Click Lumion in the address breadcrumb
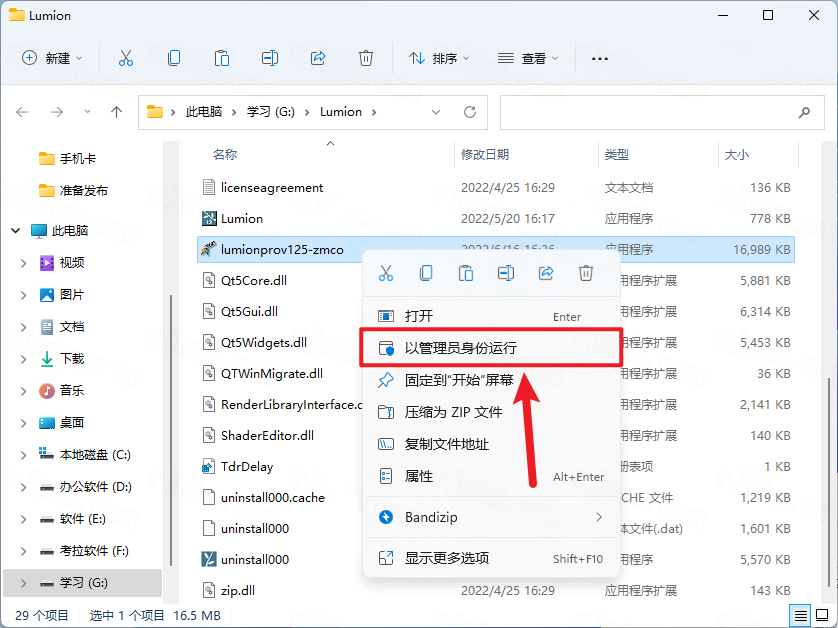 [x=341, y=112]
